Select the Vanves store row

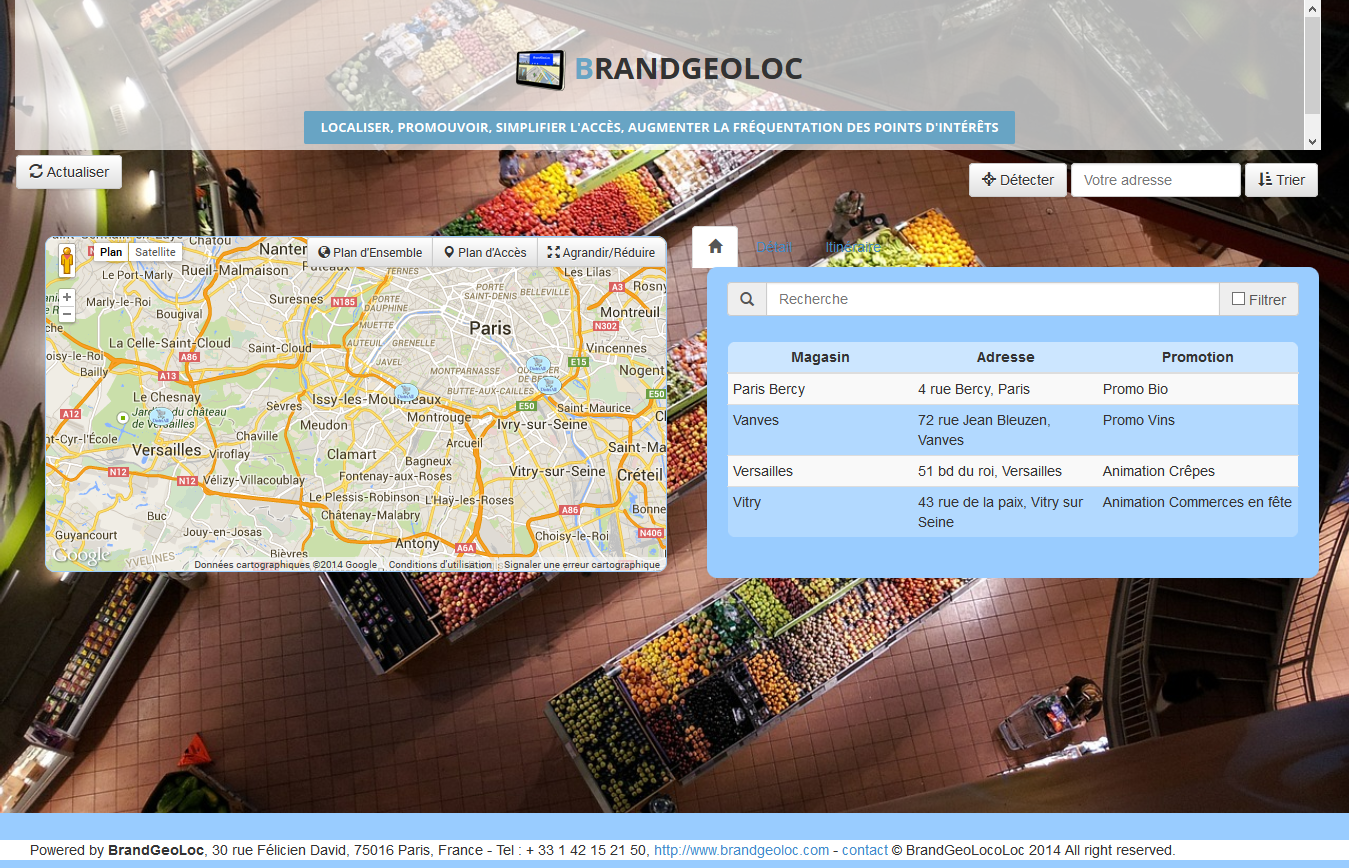click(1012, 430)
